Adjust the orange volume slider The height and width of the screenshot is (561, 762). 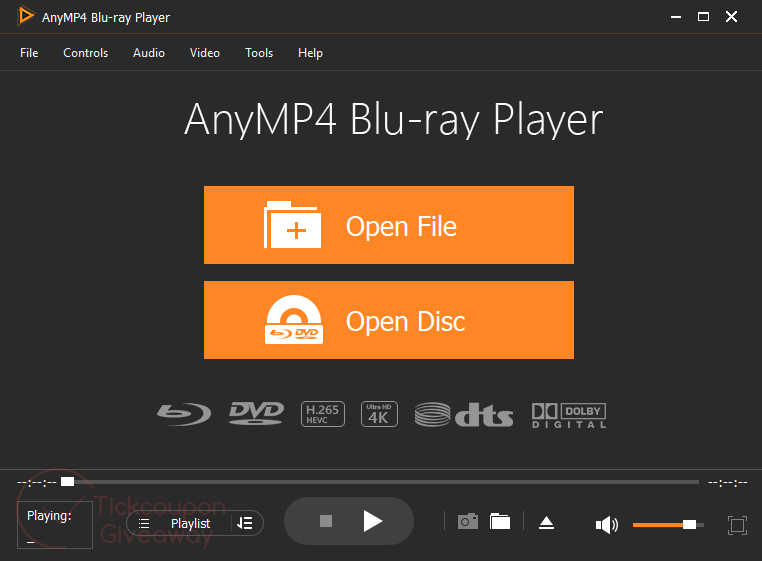coord(668,525)
